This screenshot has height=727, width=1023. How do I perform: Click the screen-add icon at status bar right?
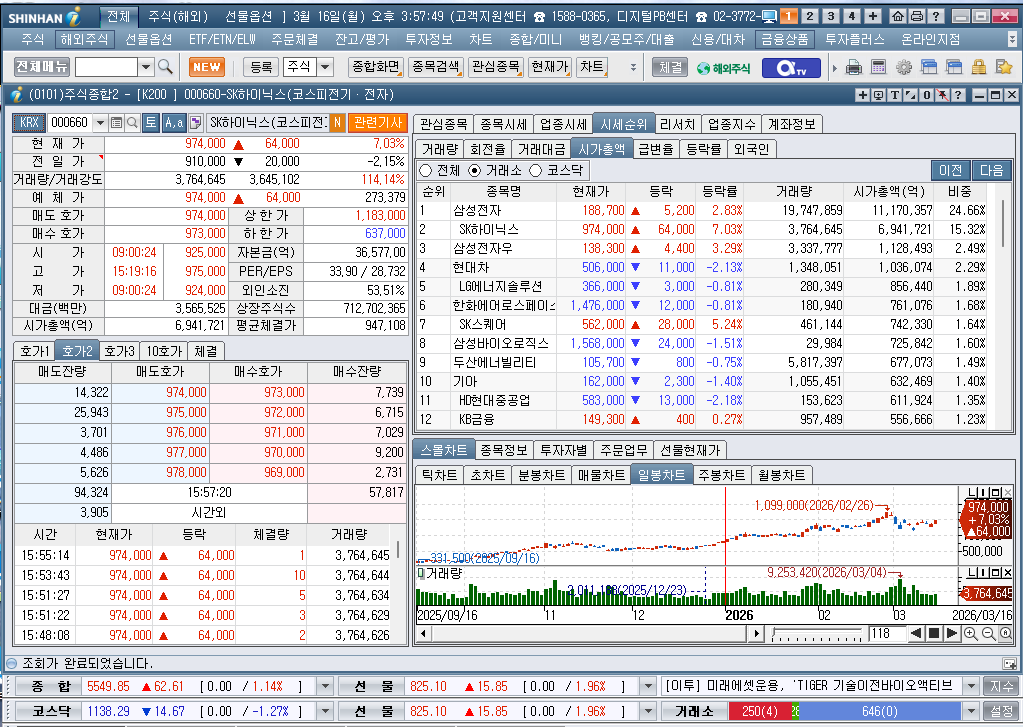pyautogui.click(x=1009, y=664)
